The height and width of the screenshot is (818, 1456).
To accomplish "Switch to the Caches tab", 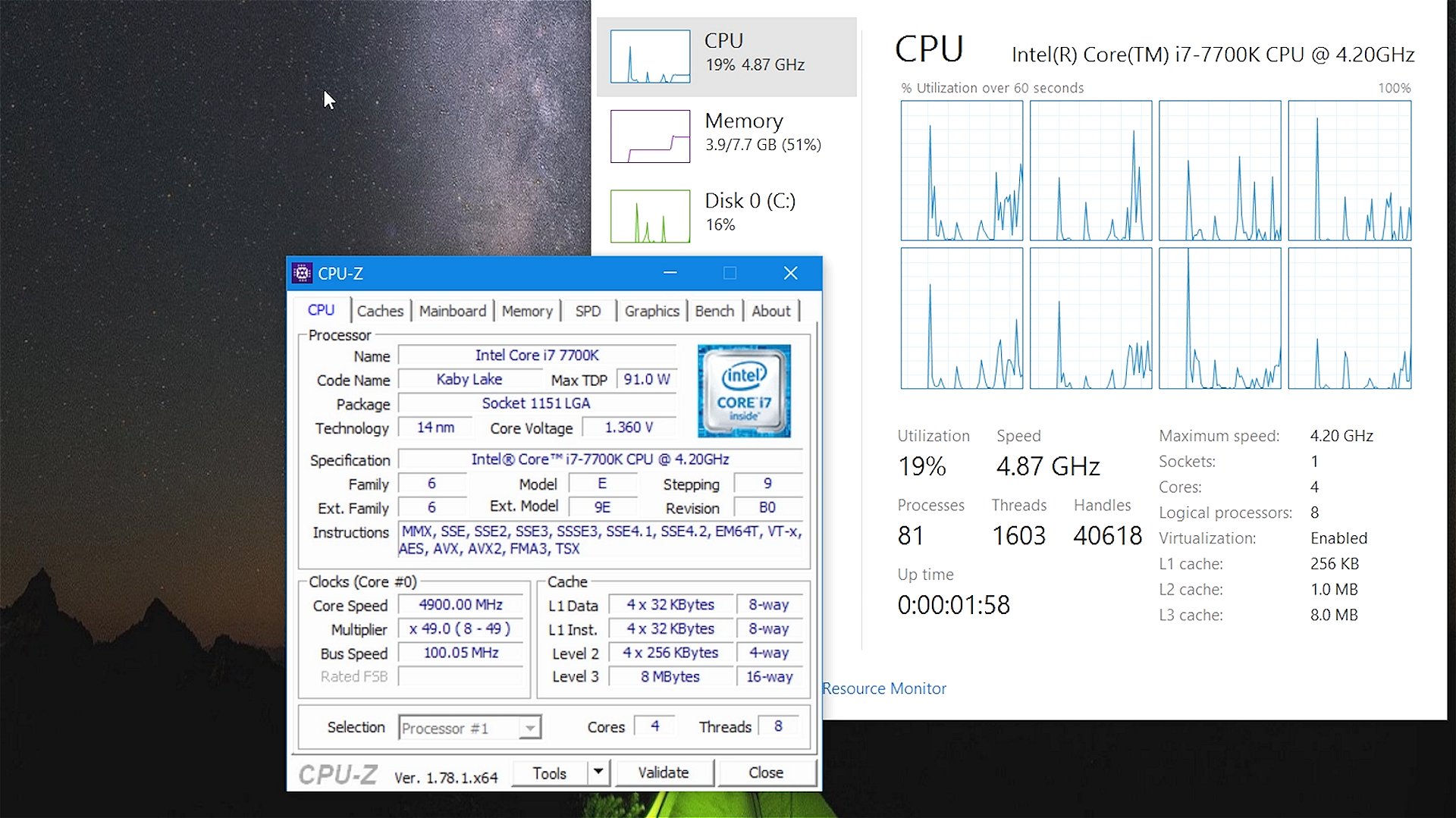I will click(380, 311).
